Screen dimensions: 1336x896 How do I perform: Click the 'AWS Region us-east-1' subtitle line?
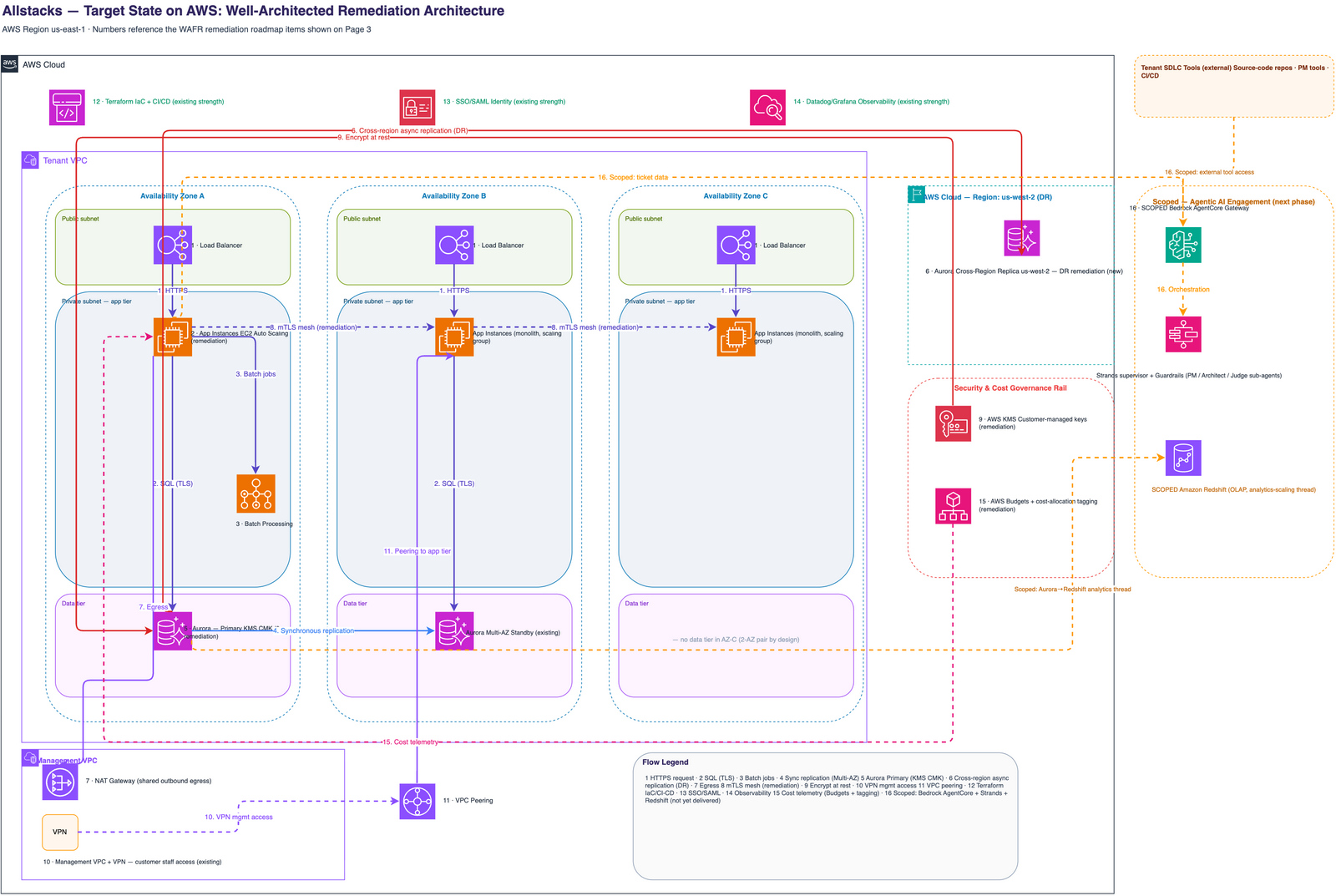[186, 29]
